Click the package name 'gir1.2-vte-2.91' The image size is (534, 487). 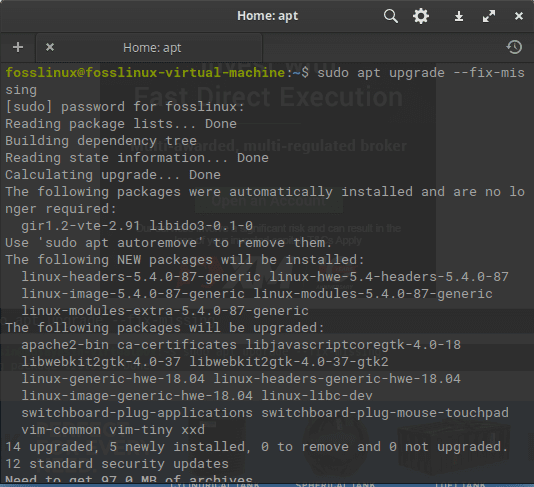coord(81,225)
